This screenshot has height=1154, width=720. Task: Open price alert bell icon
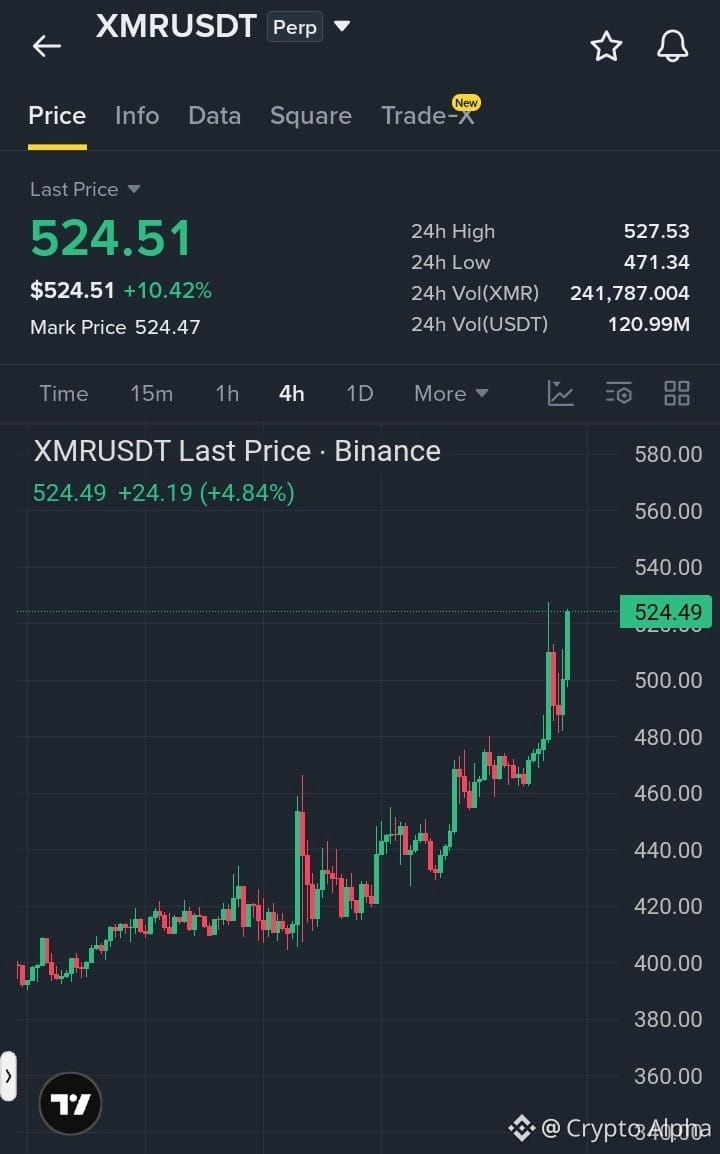point(672,46)
